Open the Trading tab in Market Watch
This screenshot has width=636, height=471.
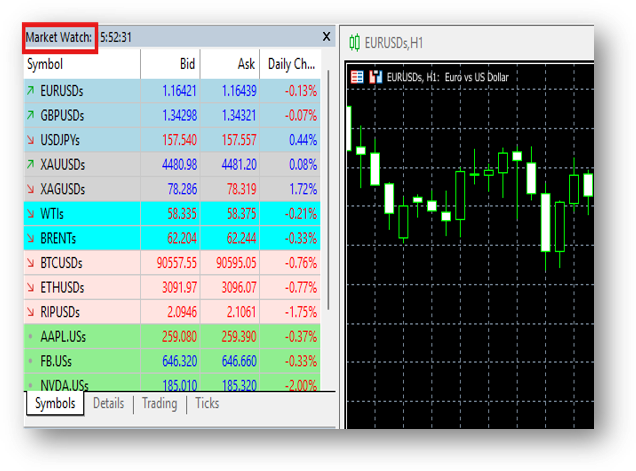159,404
